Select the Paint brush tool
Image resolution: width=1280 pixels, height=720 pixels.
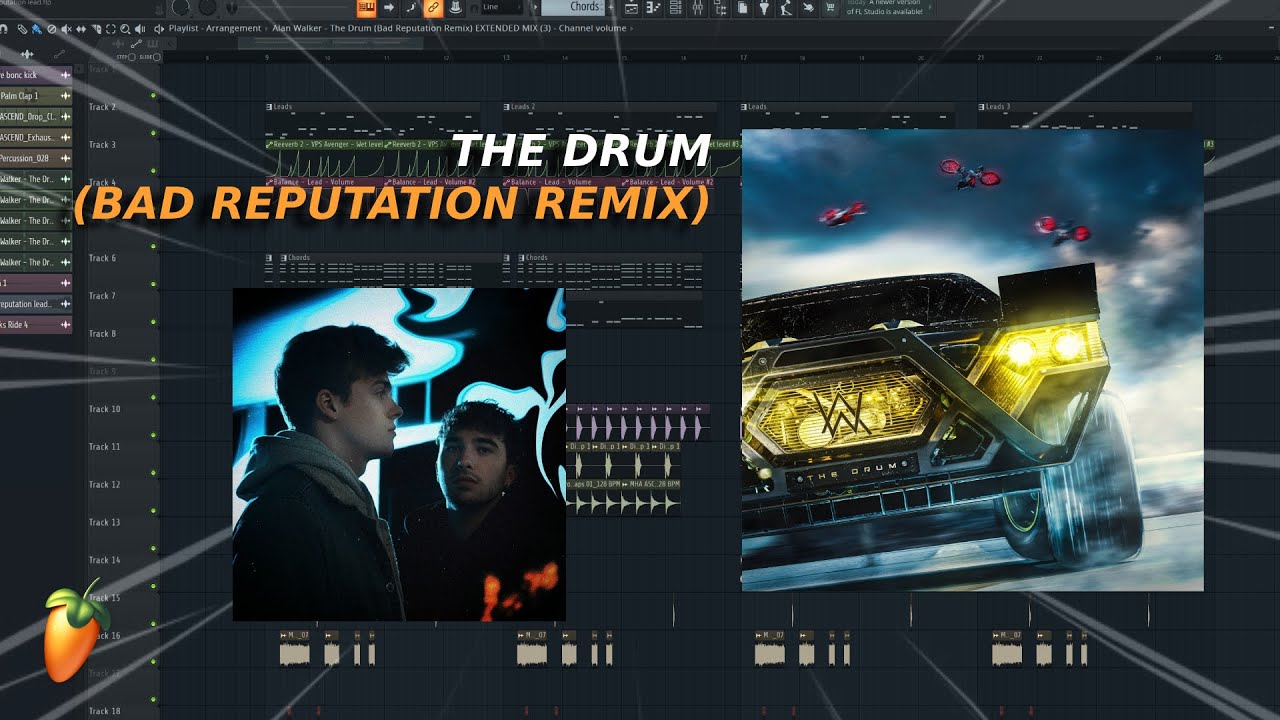point(36,29)
